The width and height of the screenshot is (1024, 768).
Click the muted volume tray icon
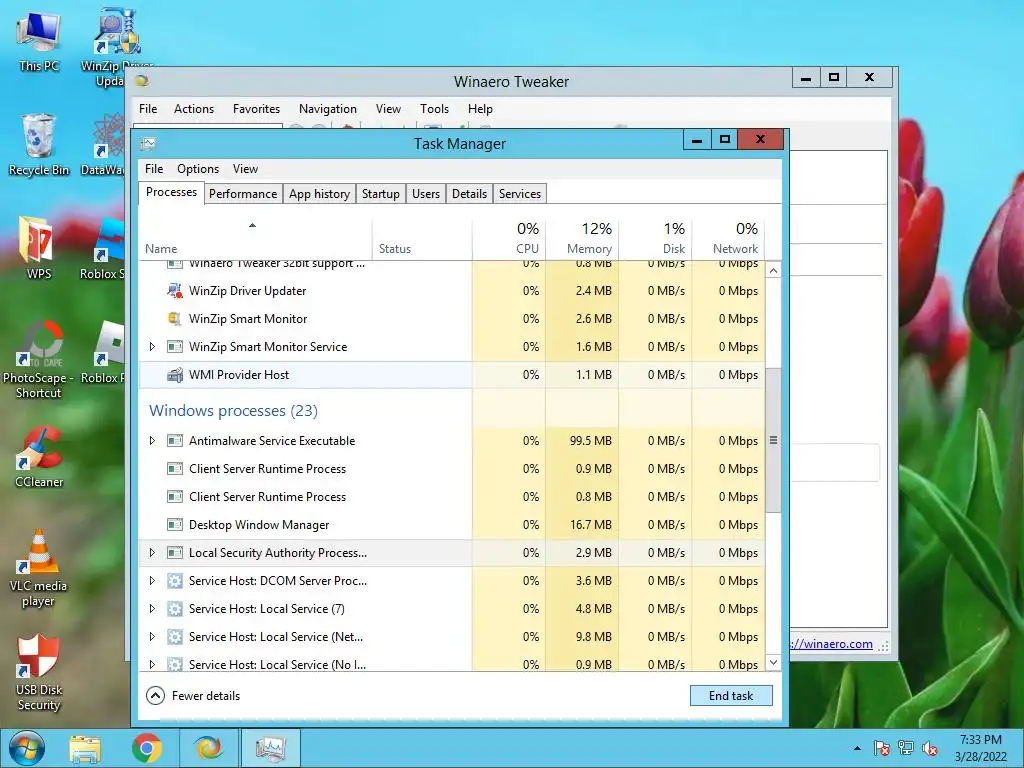tap(929, 748)
